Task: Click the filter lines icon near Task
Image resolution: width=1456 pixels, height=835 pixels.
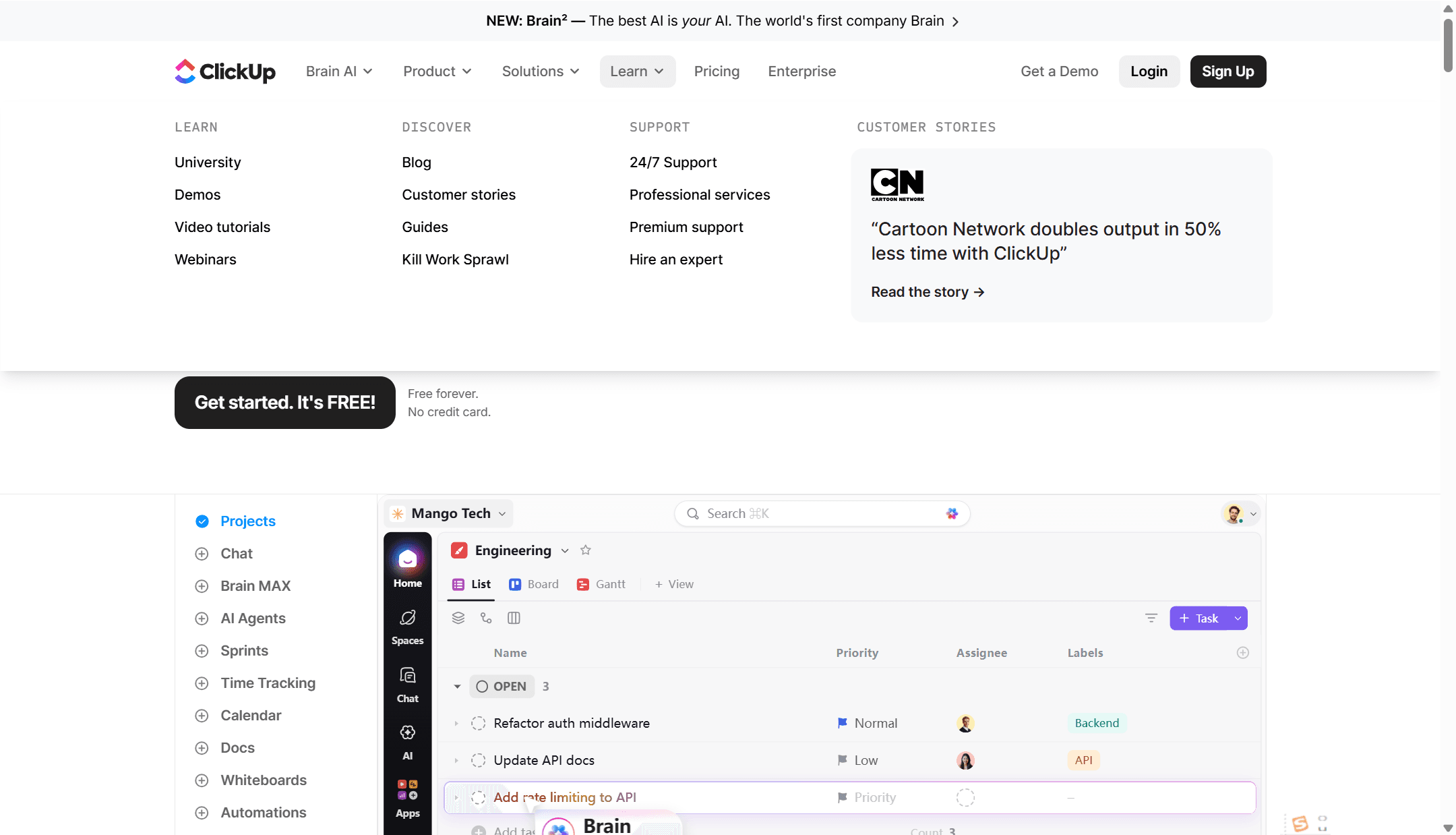Action: [1151, 618]
